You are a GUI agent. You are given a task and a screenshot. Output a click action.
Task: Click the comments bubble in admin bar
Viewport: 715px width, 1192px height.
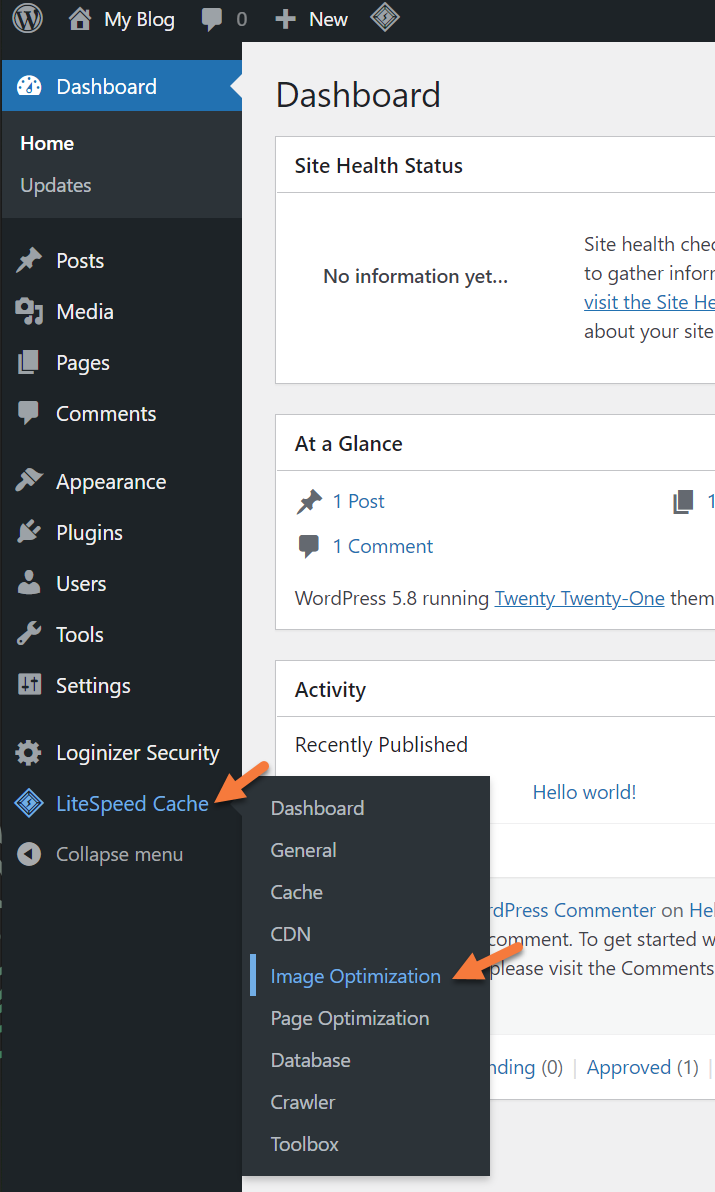point(212,19)
